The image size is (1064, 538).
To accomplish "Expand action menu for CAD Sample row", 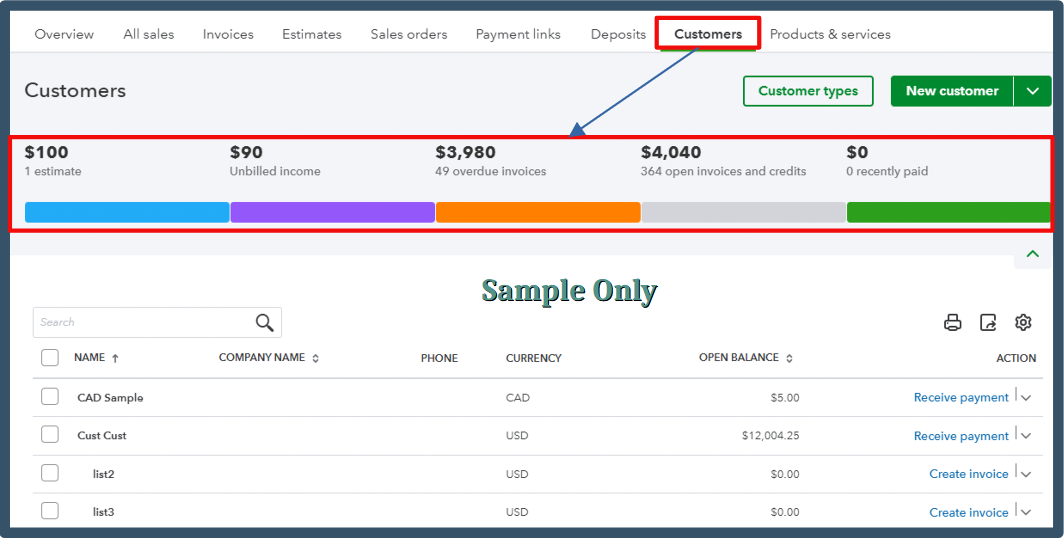I will (x=1026, y=398).
